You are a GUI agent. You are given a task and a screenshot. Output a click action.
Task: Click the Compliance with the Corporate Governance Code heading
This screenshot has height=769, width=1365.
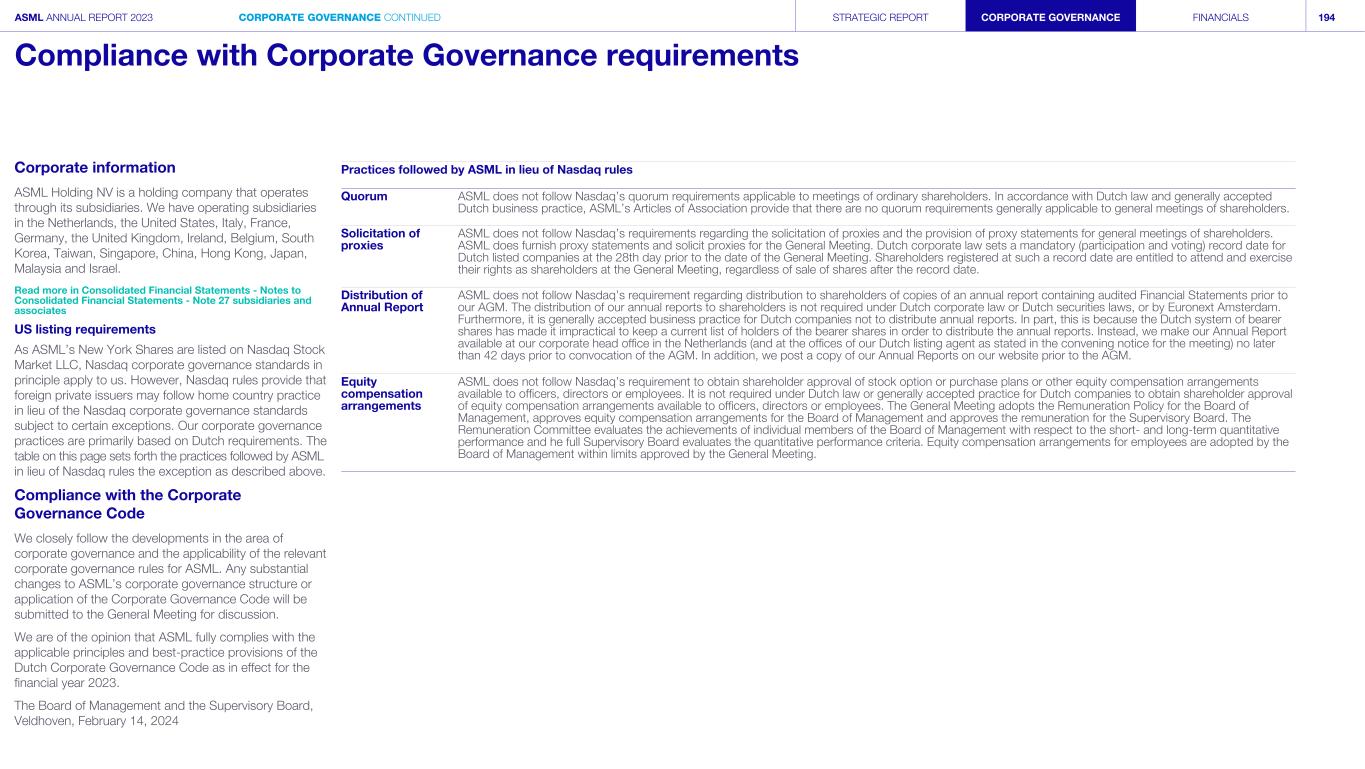tap(128, 504)
